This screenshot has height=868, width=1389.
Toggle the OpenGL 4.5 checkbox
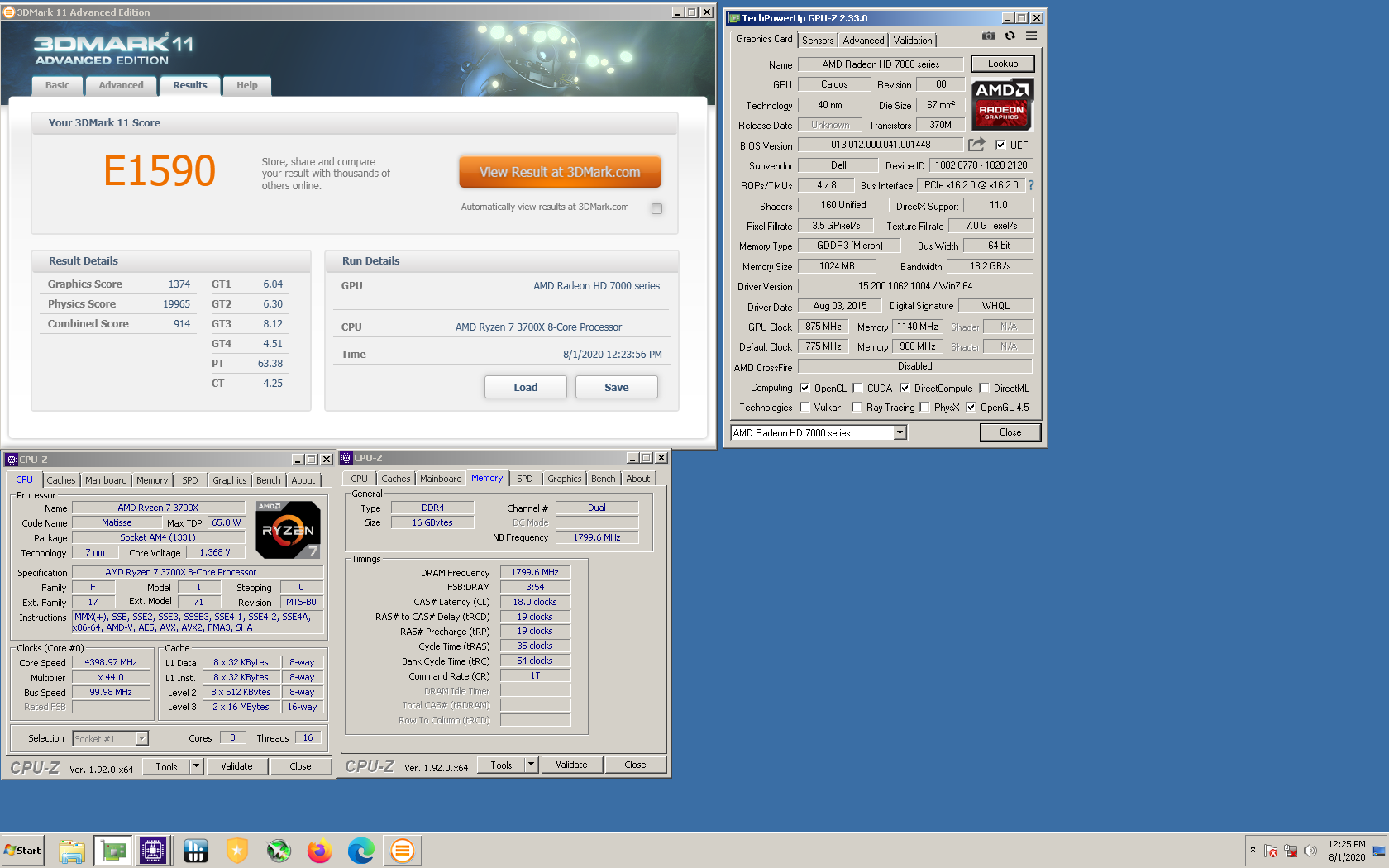click(x=971, y=407)
